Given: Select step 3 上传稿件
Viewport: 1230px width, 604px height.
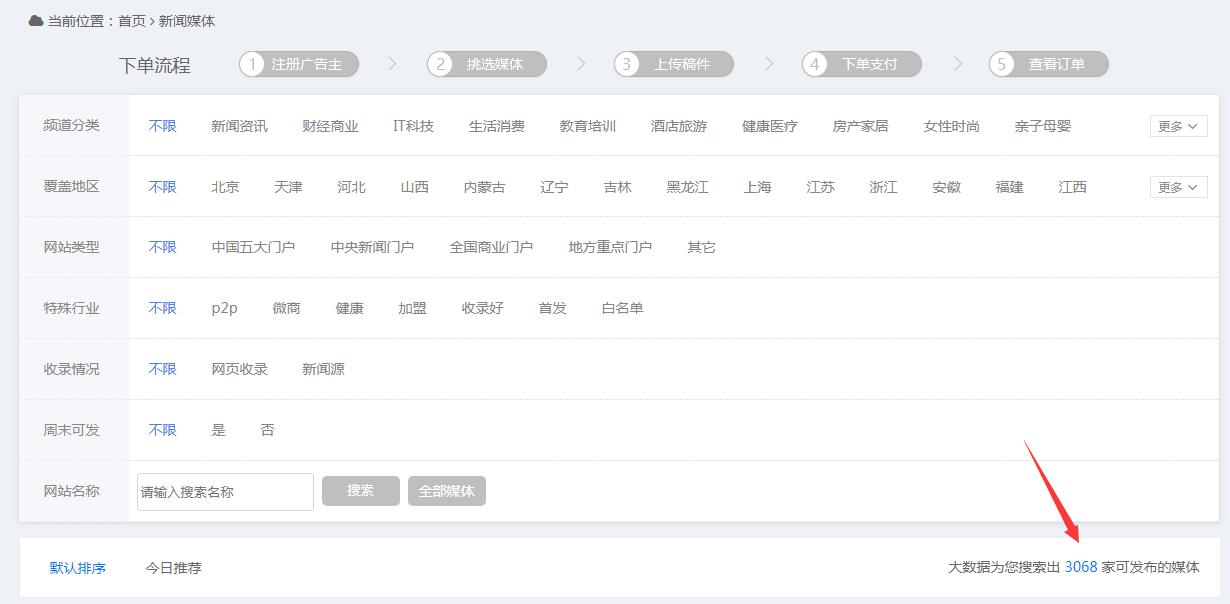Looking at the screenshot, I should [674, 64].
